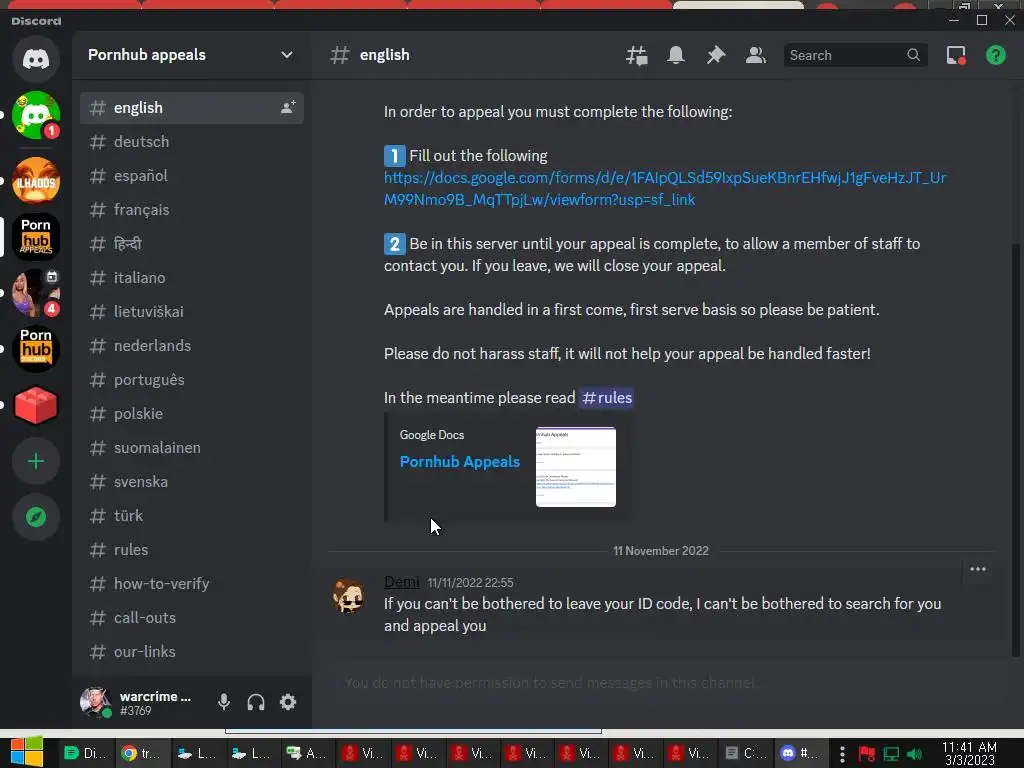The image size is (1024, 768).
Task: Open the green Discord server with 1 notification
Action: [x=36, y=116]
